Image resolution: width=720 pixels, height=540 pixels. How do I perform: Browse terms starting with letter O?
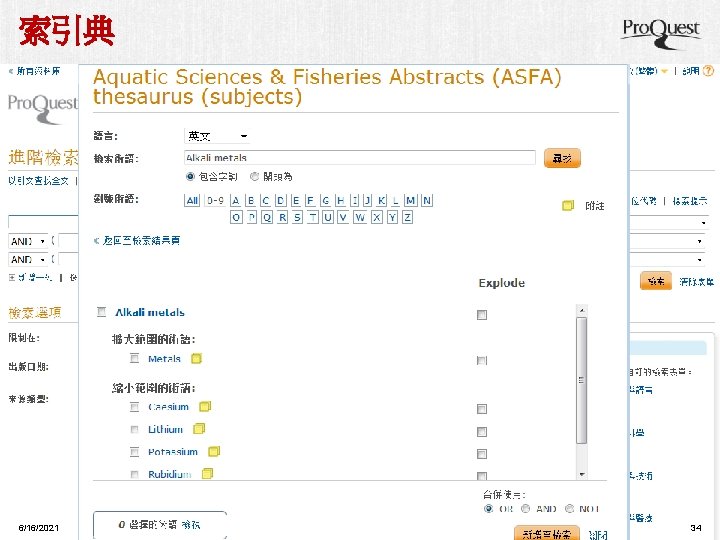coord(236,217)
